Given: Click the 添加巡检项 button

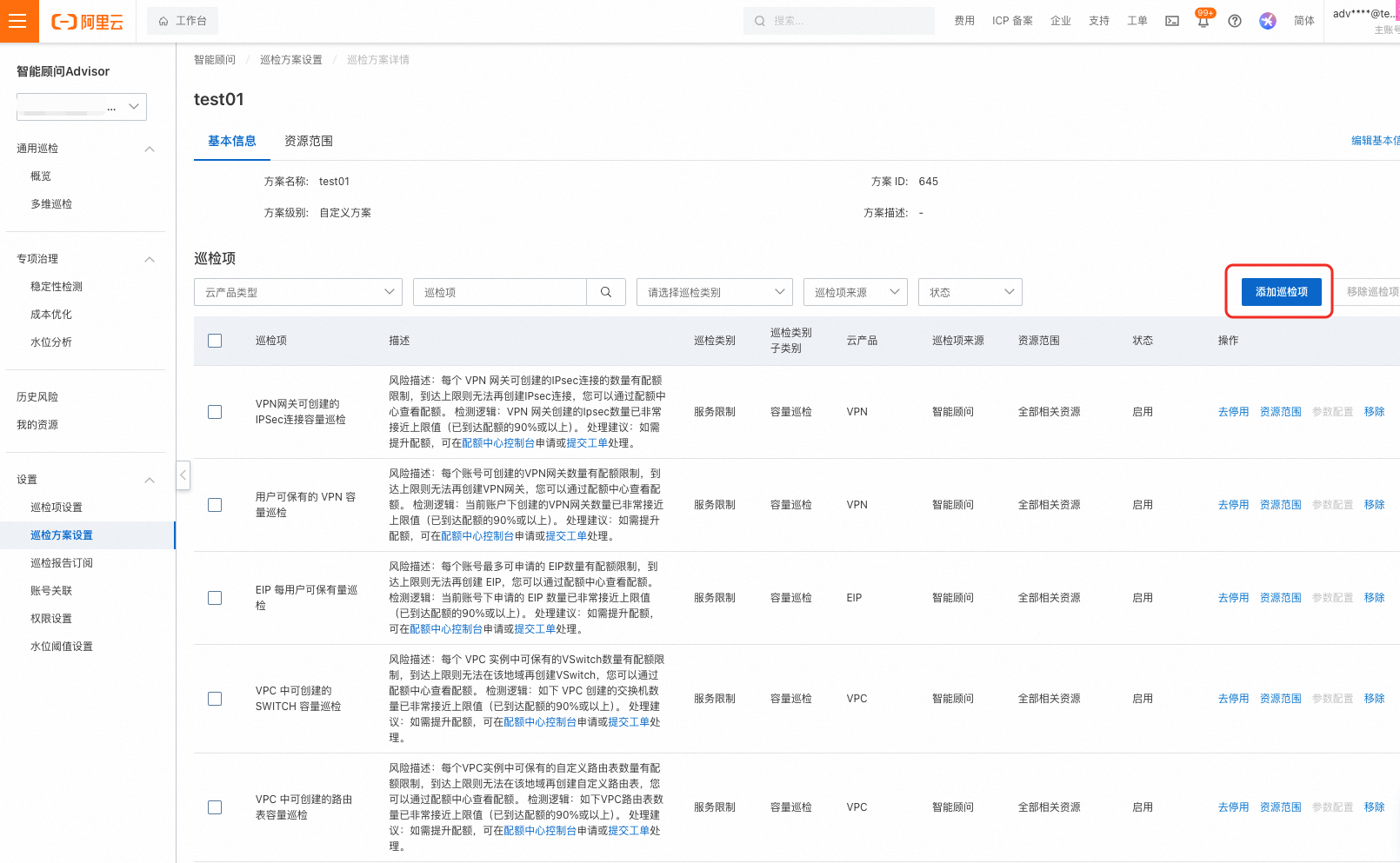Looking at the screenshot, I should pos(1281,292).
